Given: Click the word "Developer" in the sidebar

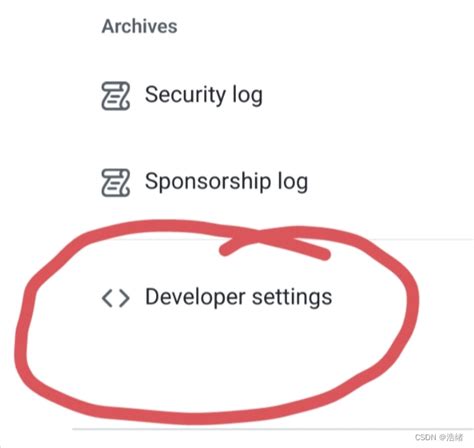Looking at the screenshot, I should tap(195, 297).
